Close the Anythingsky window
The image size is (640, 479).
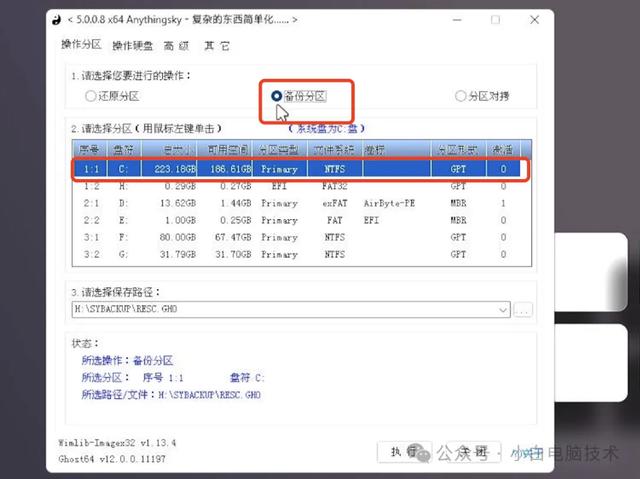point(534,20)
